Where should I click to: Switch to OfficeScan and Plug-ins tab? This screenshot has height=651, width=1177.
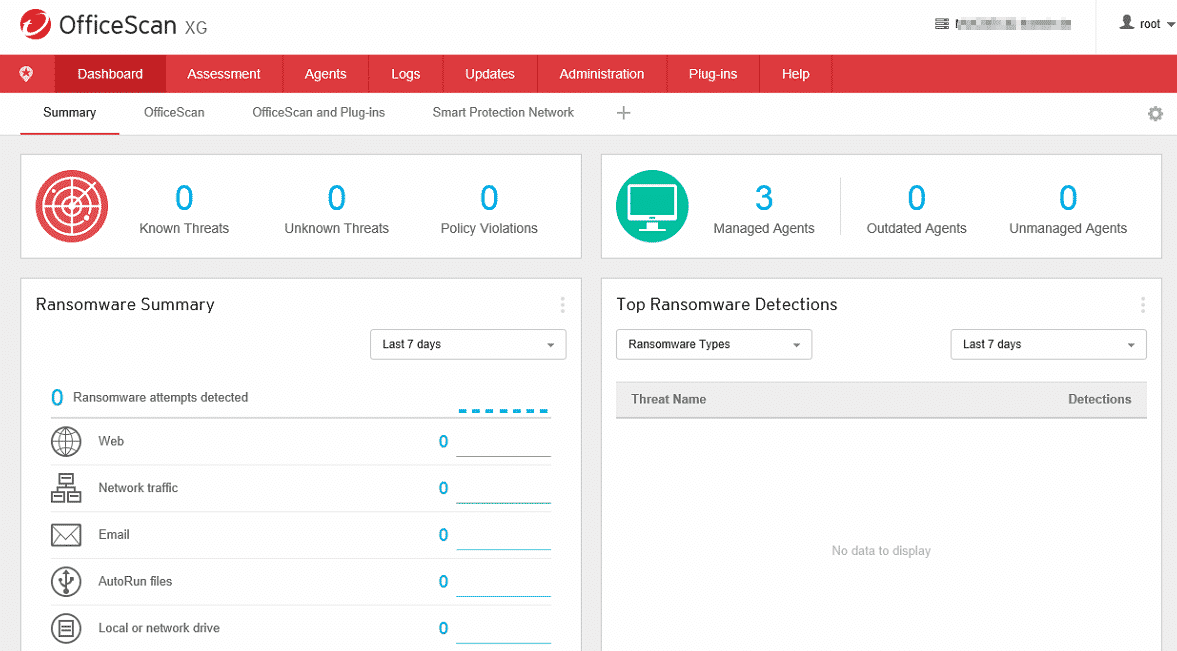point(318,113)
